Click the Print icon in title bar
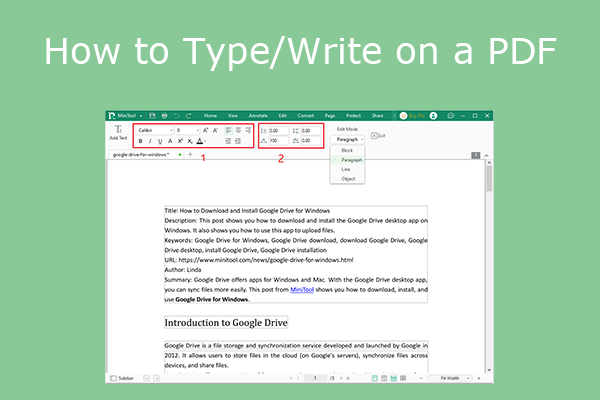600x400 pixels. click(165, 116)
